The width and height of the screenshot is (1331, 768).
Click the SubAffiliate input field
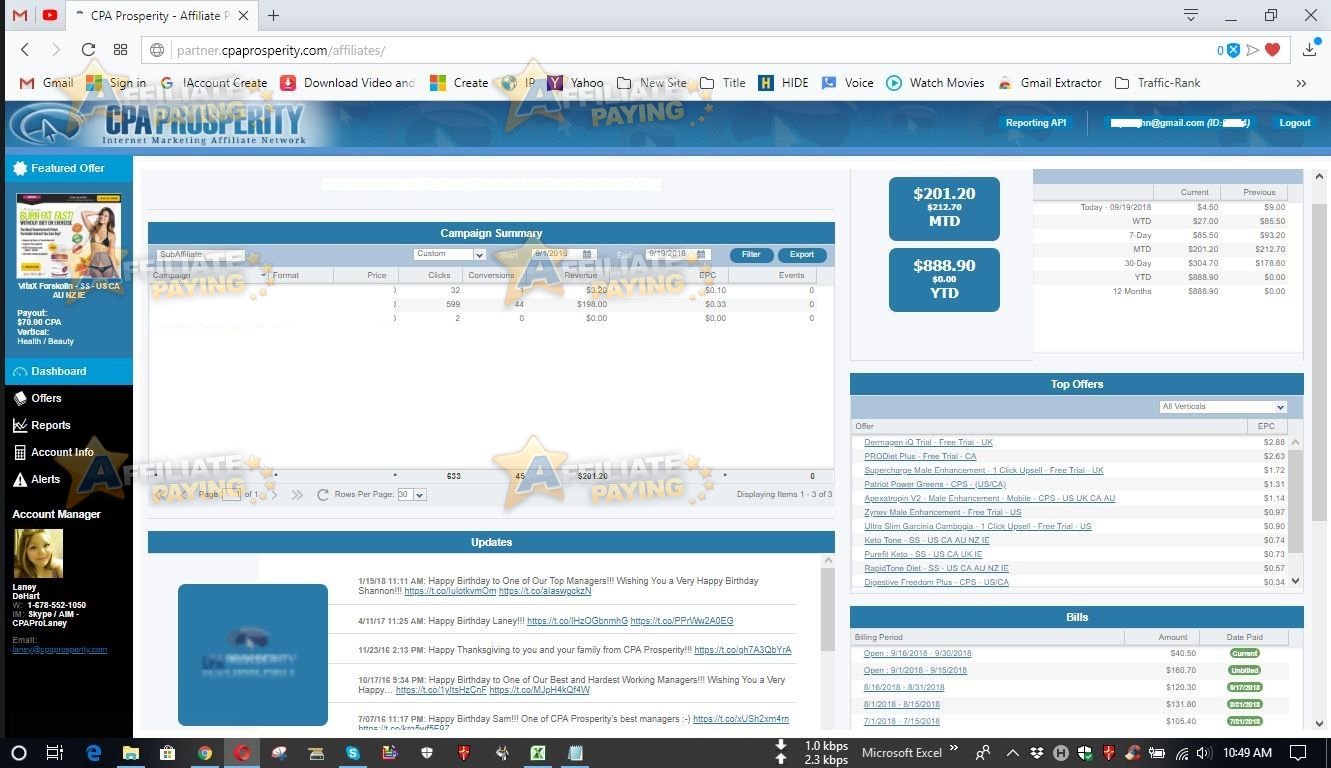200,255
